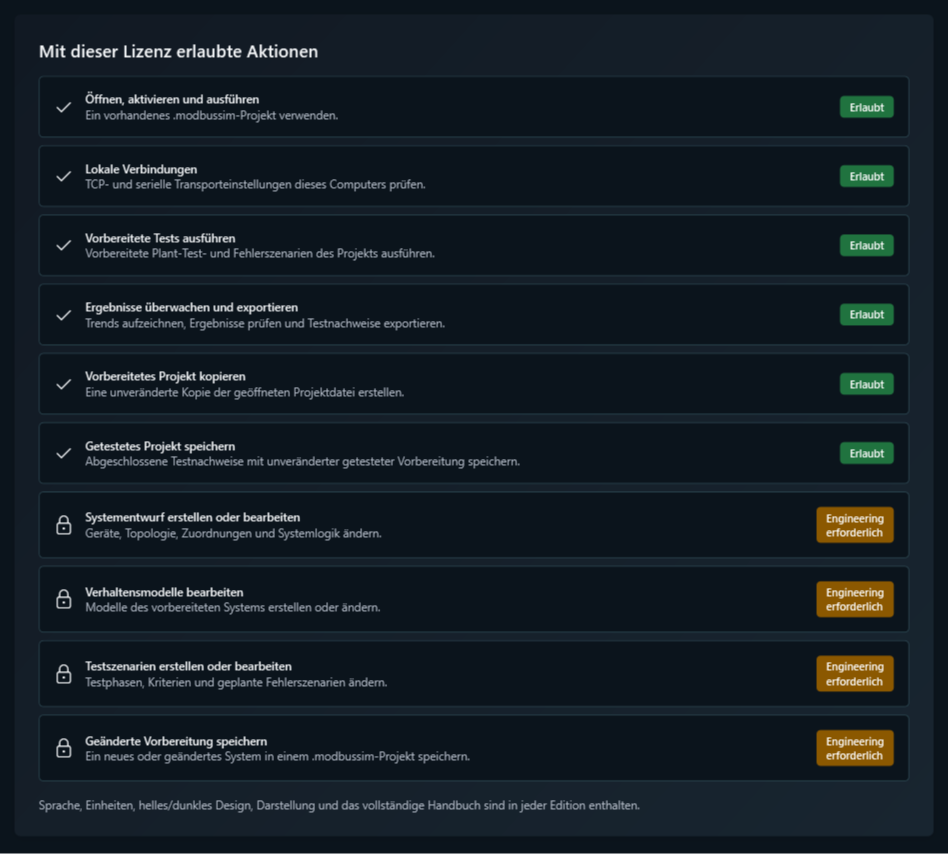Select the lock icon beside Verhaltensmodelle bearbeiten
948x854 pixels.
click(x=63, y=599)
